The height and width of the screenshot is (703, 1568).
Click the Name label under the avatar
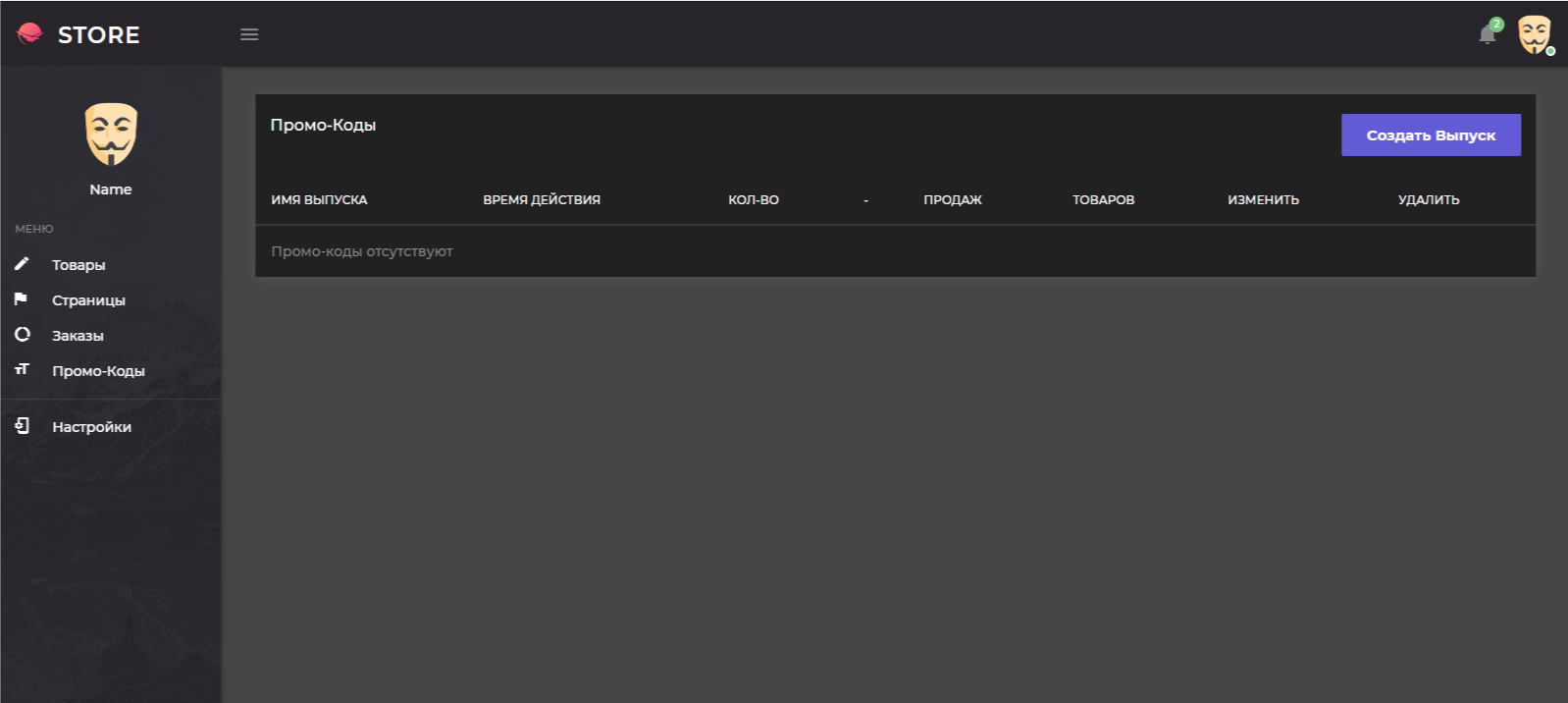point(111,189)
